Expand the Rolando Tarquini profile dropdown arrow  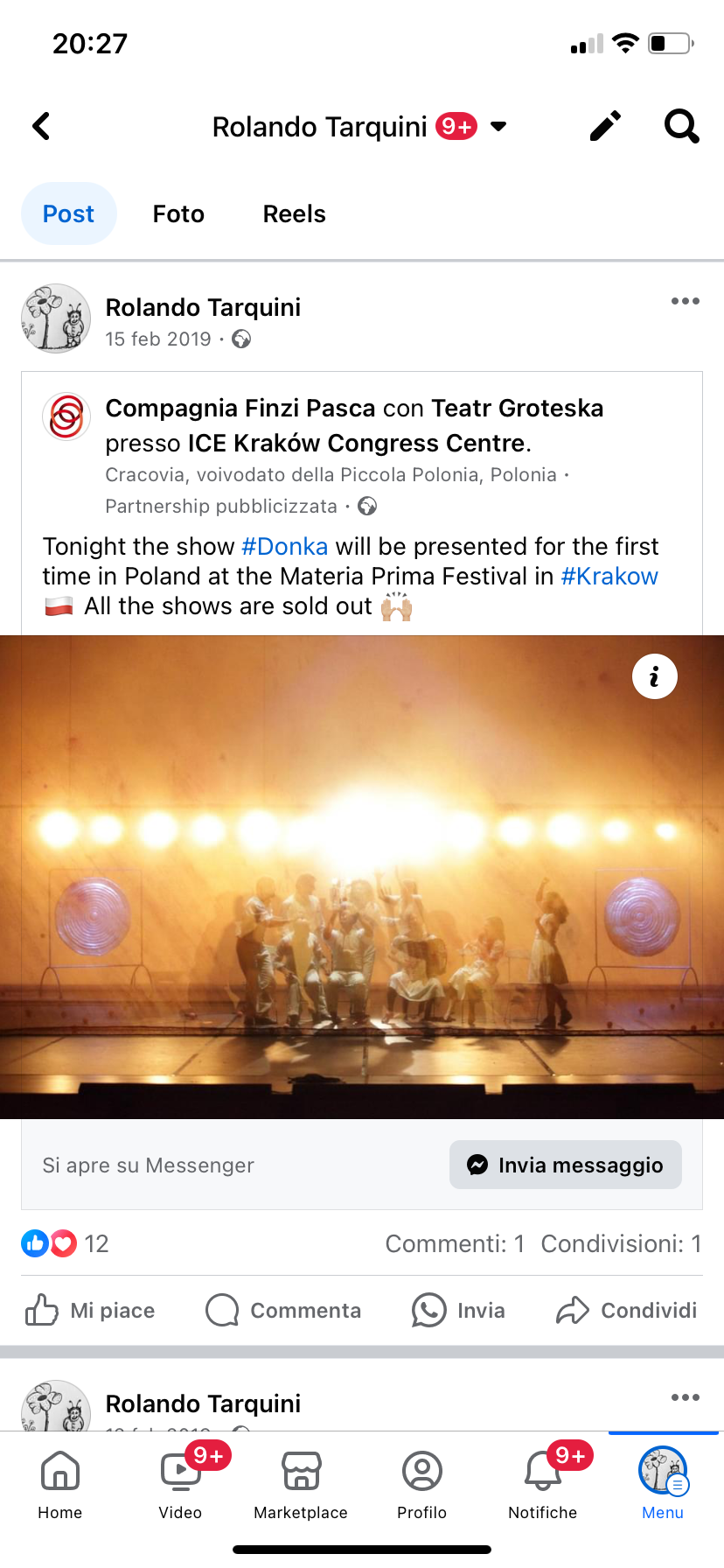[498, 126]
